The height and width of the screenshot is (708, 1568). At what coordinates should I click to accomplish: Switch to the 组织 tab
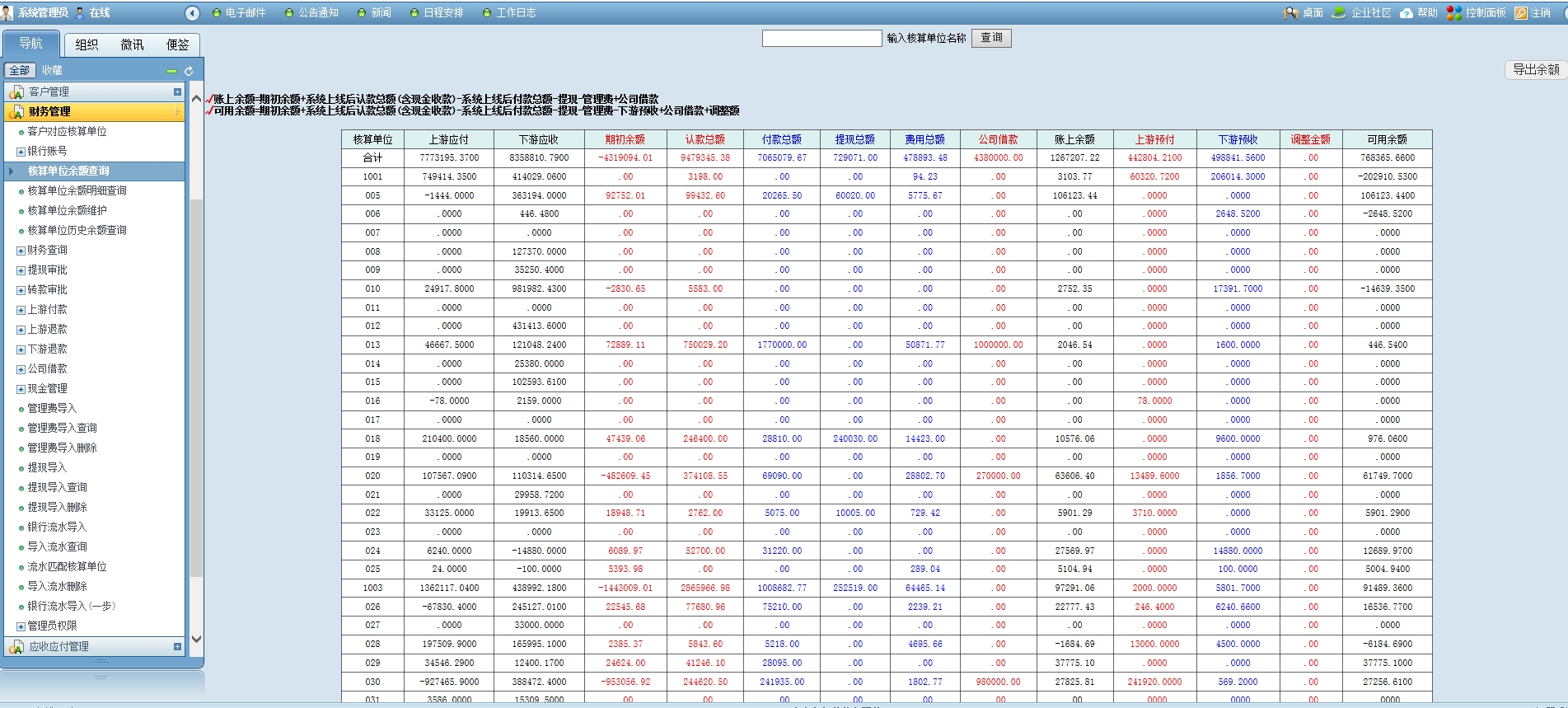tap(87, 45)
